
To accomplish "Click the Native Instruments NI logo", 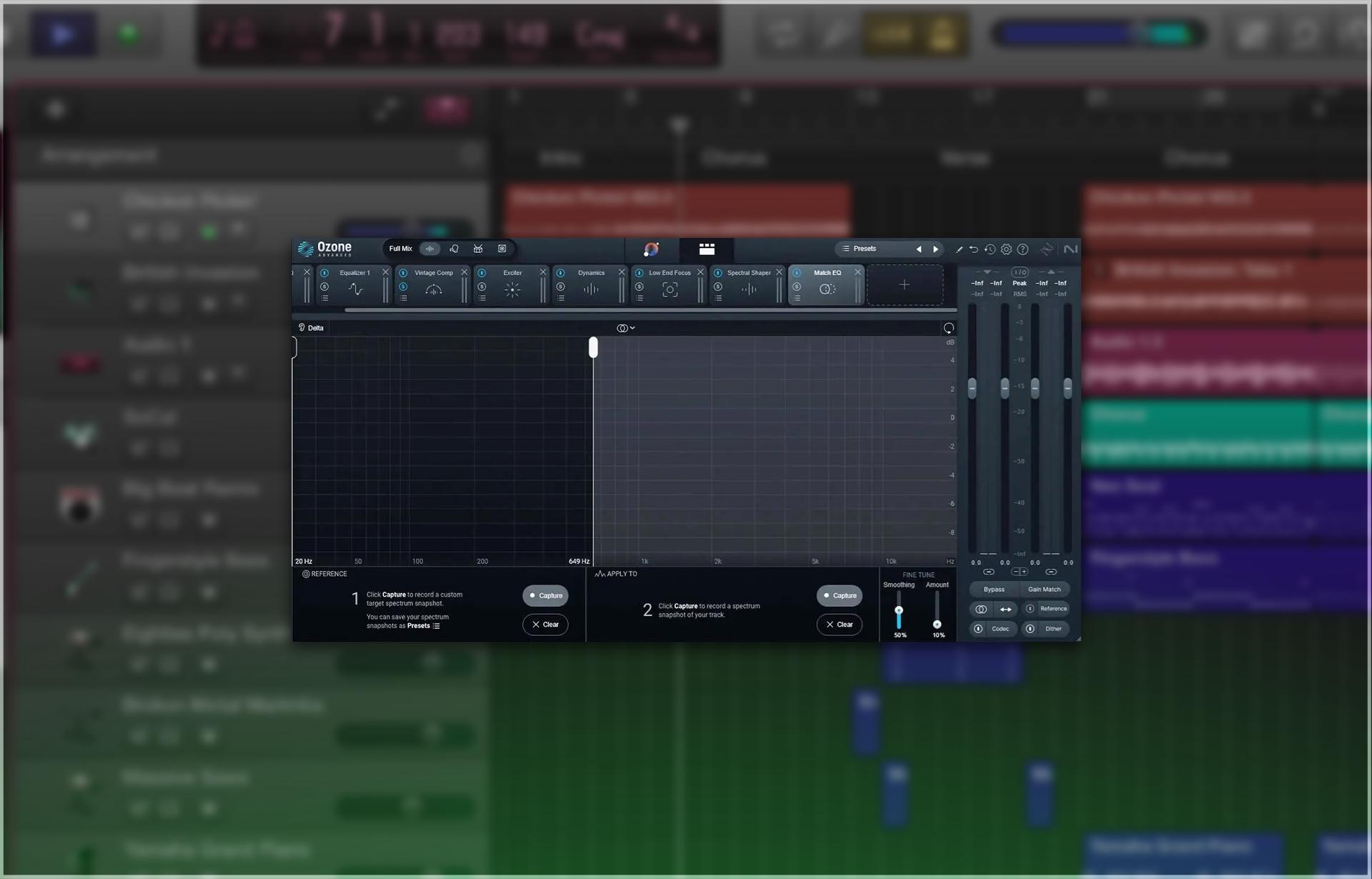I will click(x=1070, y=249).
